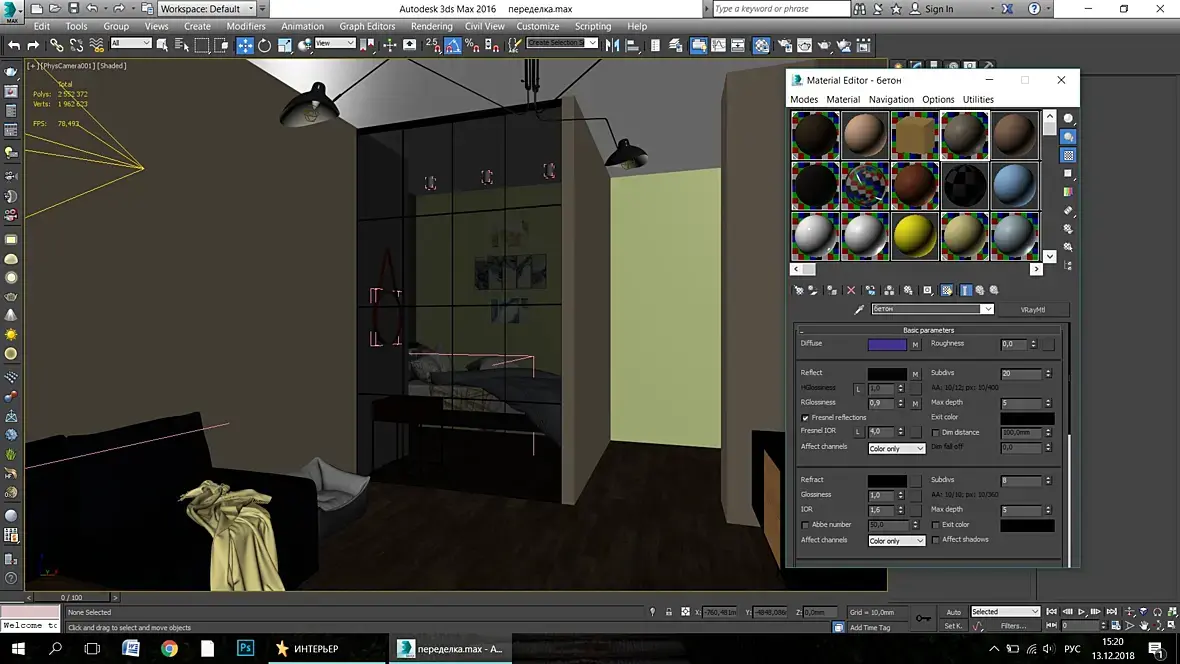Click the Diffuse M map button
The image size is (1180, 664).
pyautogui.click(x=915, y=345)
